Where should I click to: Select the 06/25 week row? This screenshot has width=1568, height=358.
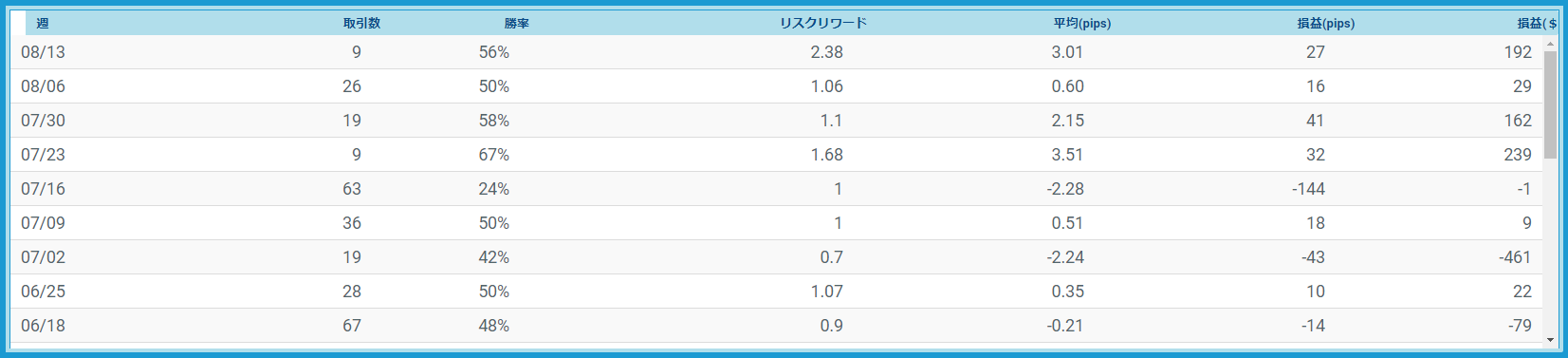click(x=777, y=292)
